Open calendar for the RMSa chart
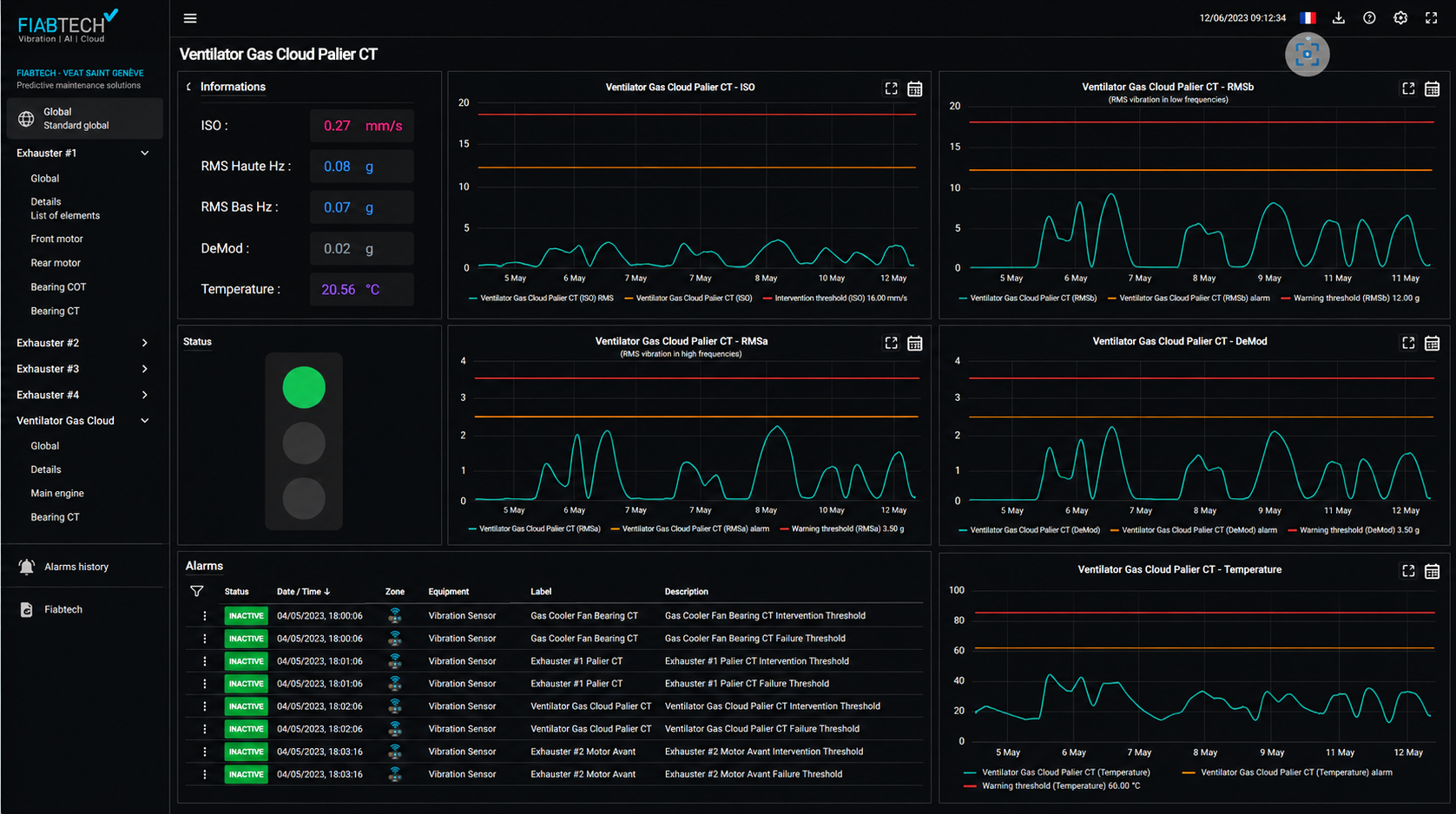The width and height of the screenshot is (1456, 814). pos(915,344)
